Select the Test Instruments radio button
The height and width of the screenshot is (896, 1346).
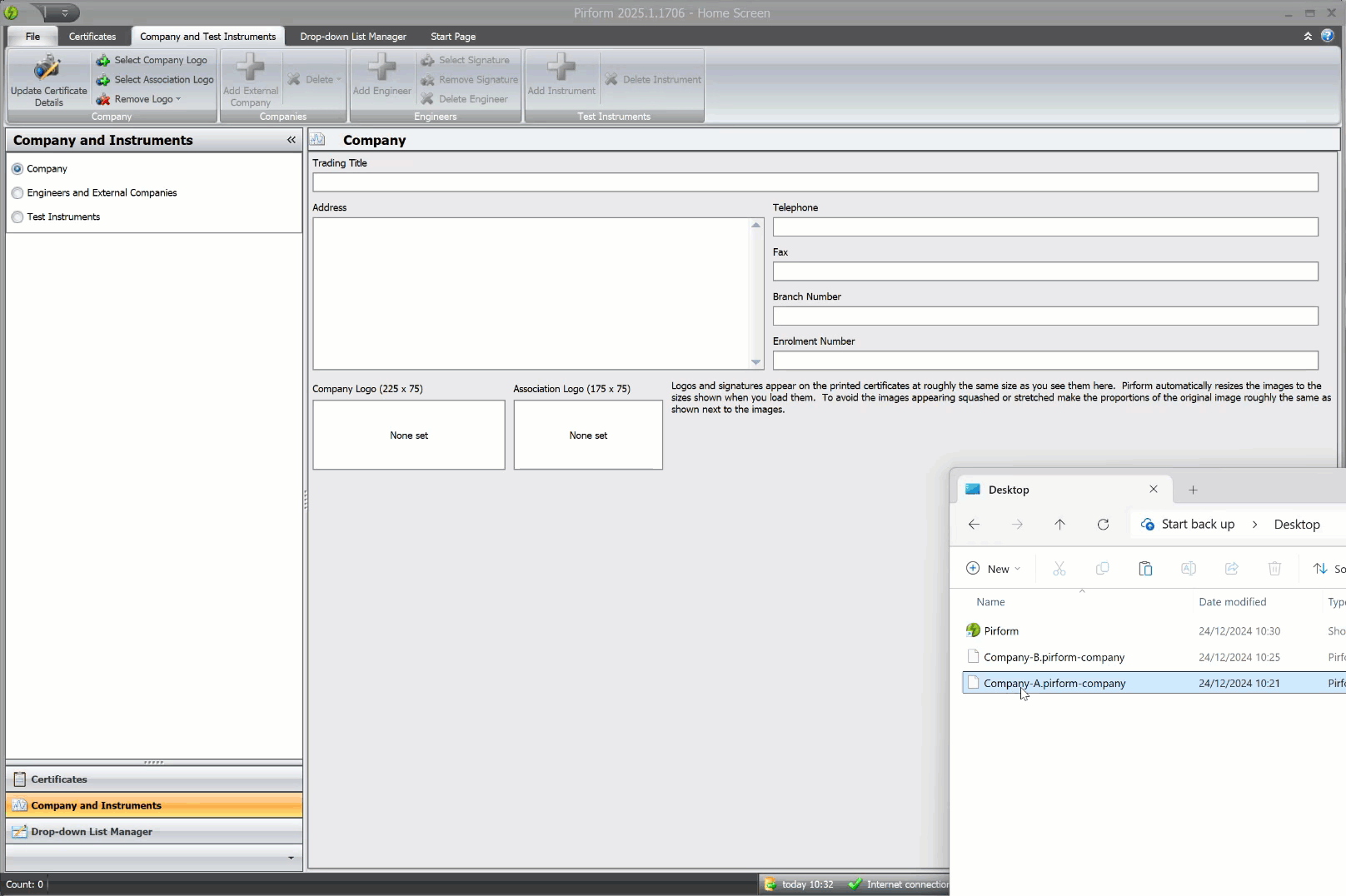pos(17,217)
